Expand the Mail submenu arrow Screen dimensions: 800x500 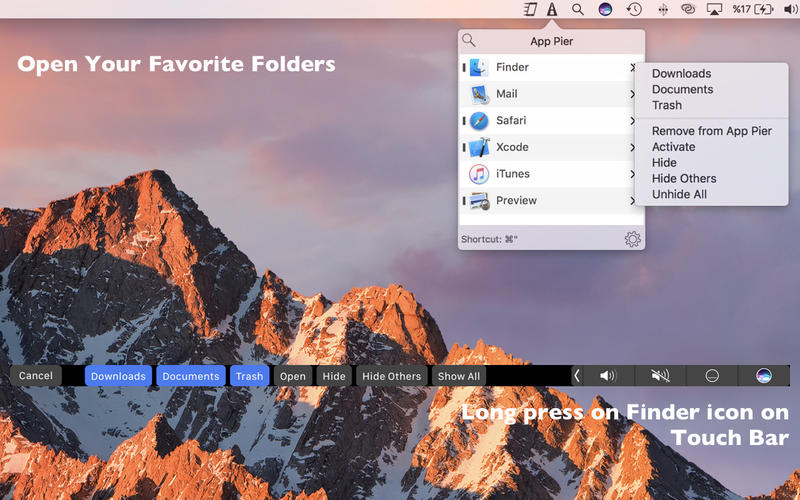(633, 94)
